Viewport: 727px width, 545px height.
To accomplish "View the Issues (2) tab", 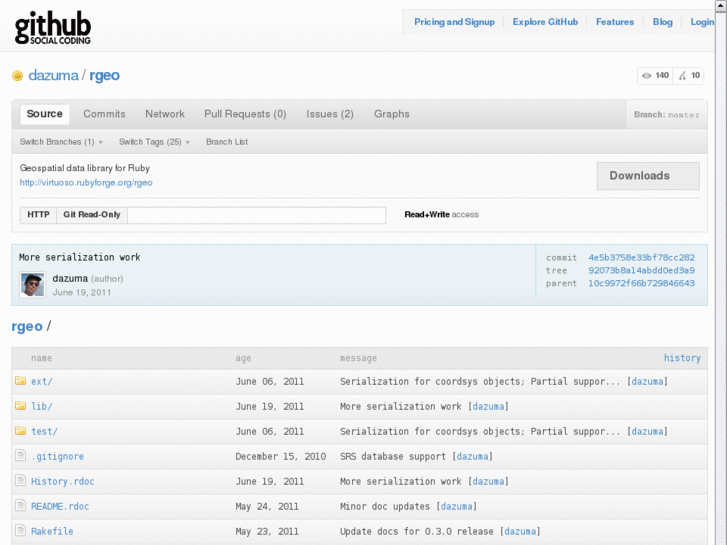I will tap(330, 114).
